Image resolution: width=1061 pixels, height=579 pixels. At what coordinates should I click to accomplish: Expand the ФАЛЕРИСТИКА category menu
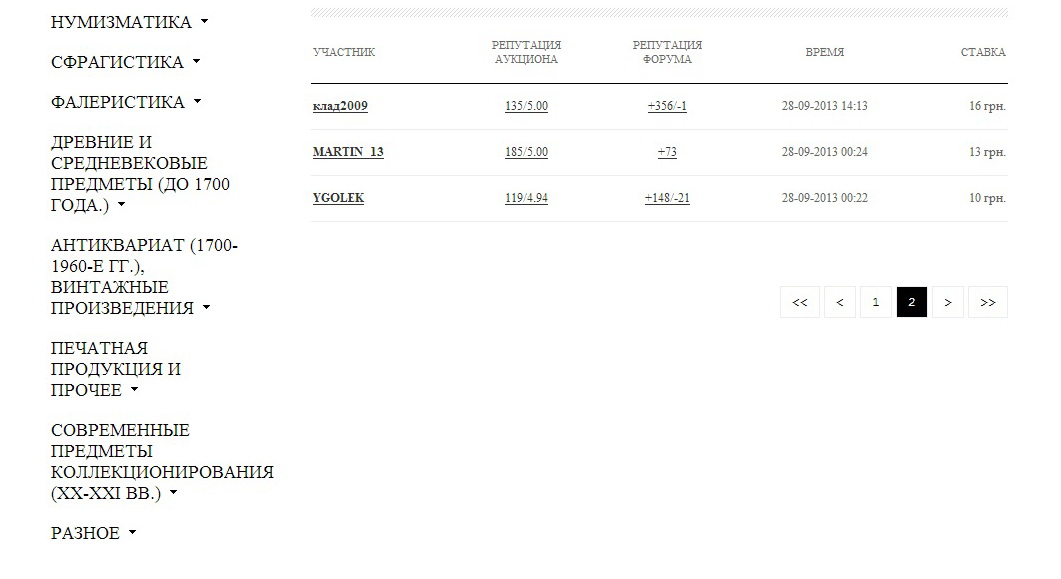coord(126,102)
